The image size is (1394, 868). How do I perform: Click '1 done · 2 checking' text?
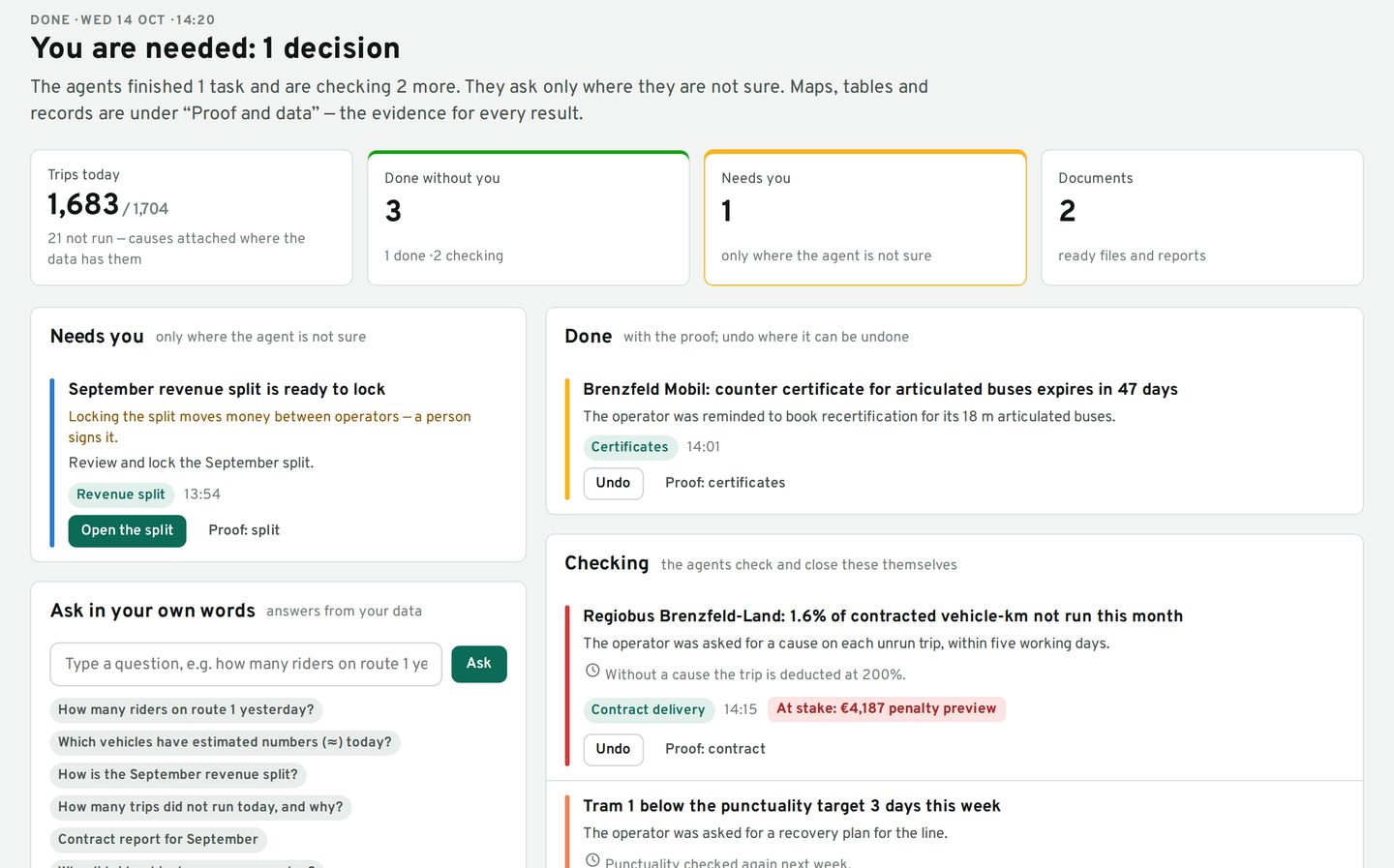(x=443, y=256)
